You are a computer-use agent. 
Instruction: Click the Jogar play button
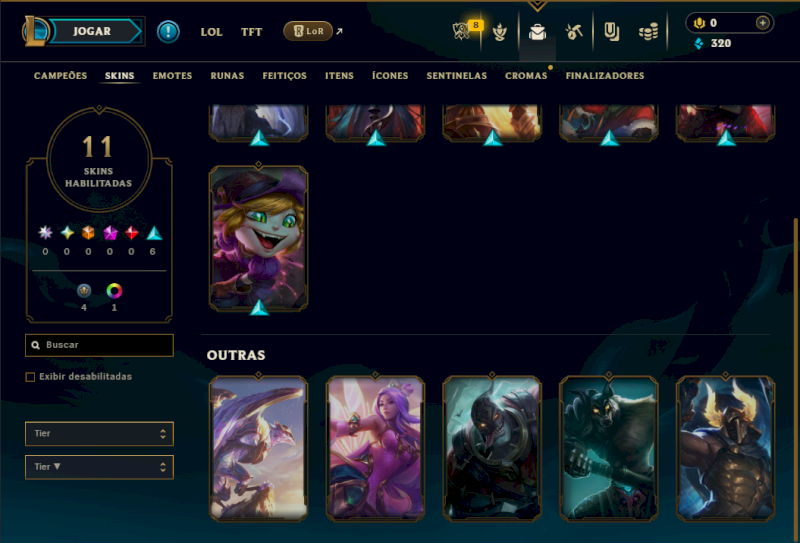[92, 31]
